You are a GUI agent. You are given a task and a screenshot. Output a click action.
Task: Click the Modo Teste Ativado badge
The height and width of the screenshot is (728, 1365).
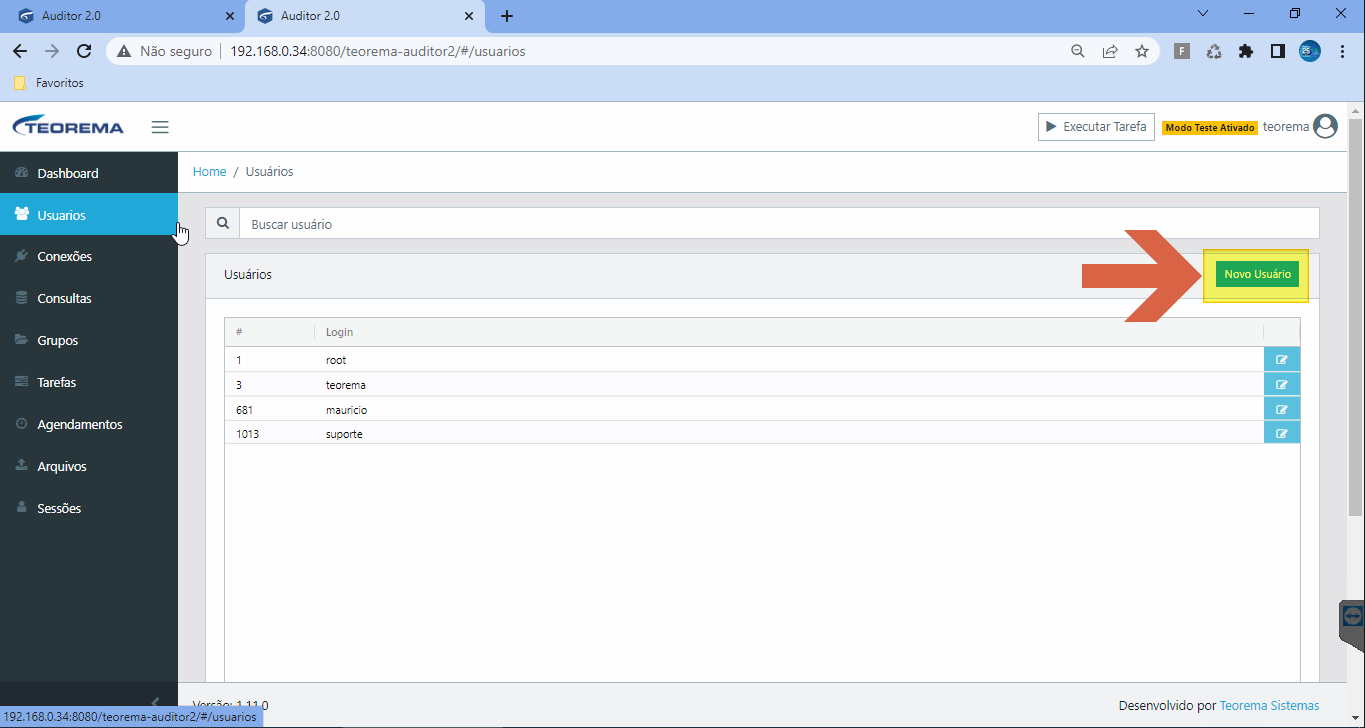click(1210, 128)
